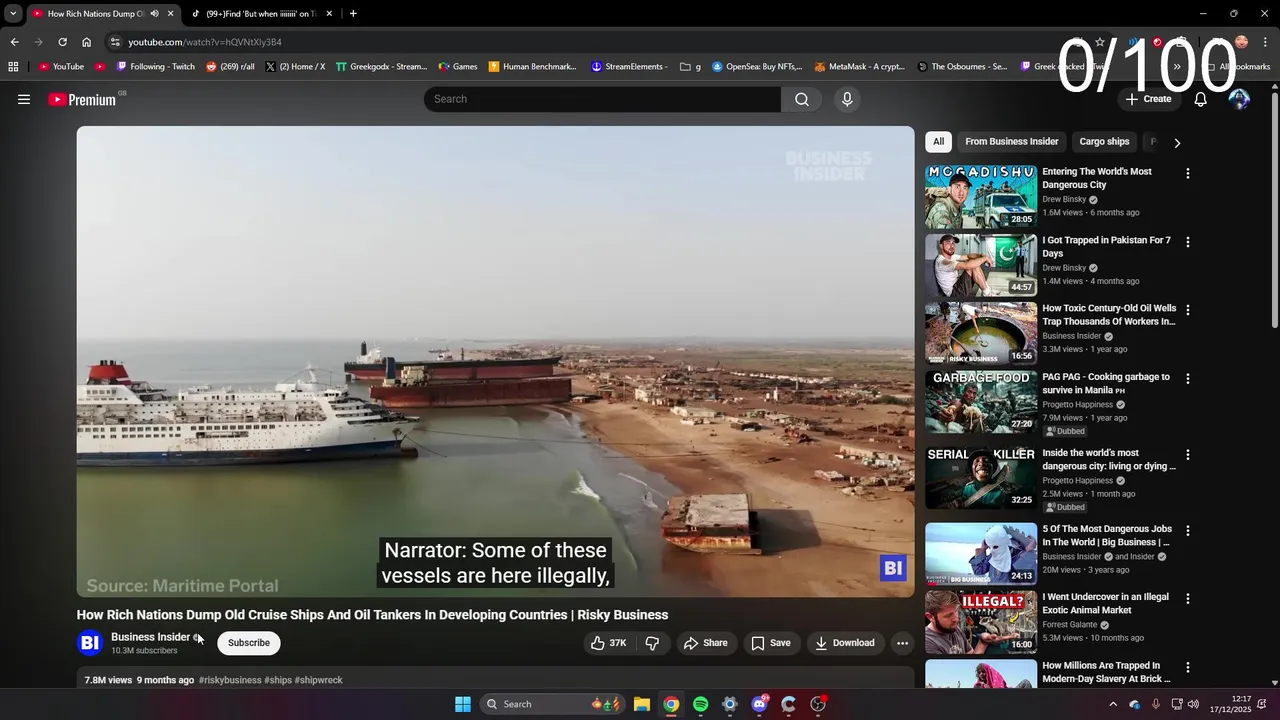Open the (269) r/all Reddit bookmark
1280x720 pixels.
coord(230,67)
